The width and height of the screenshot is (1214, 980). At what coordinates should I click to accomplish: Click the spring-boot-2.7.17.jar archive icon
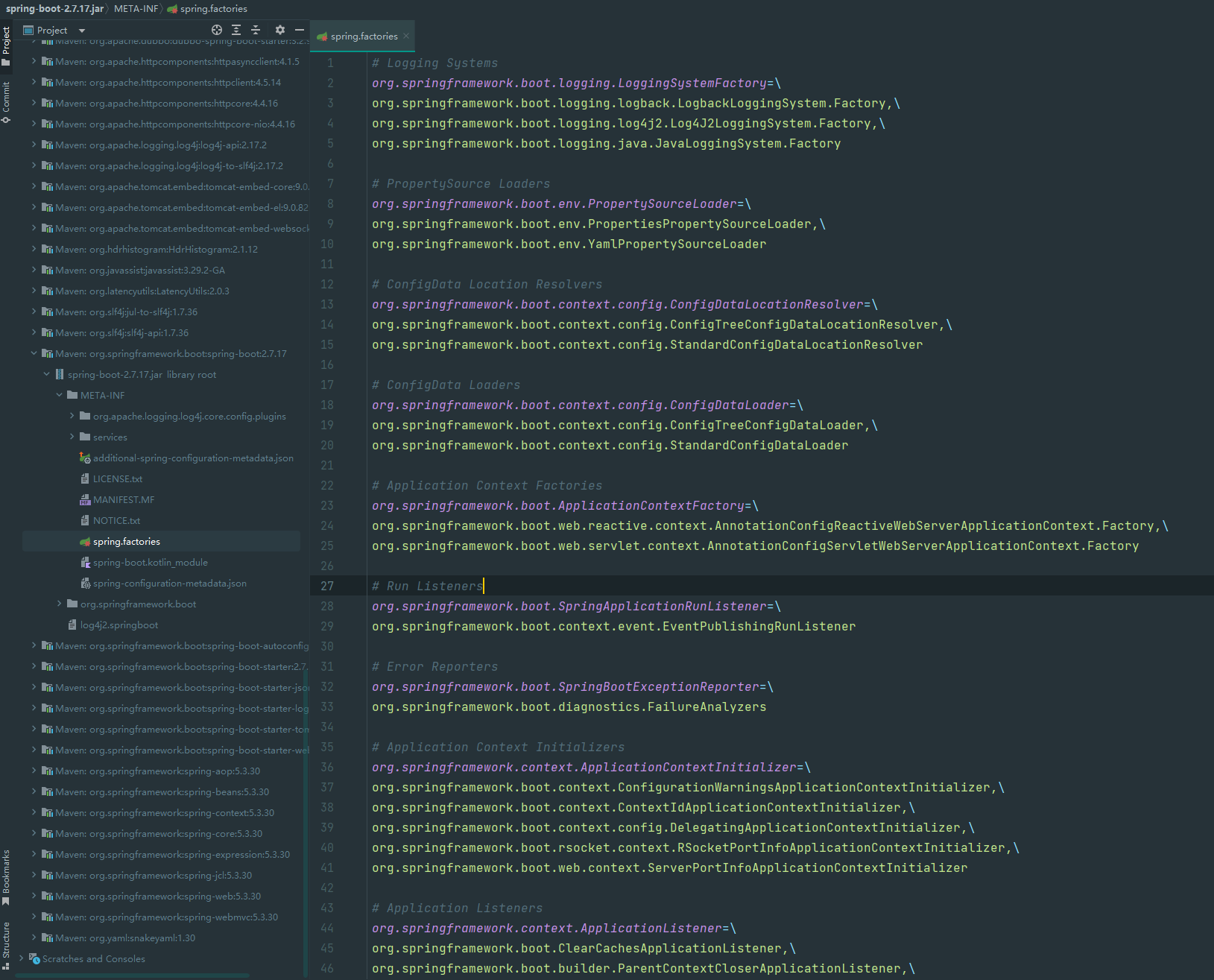[60, 374]
